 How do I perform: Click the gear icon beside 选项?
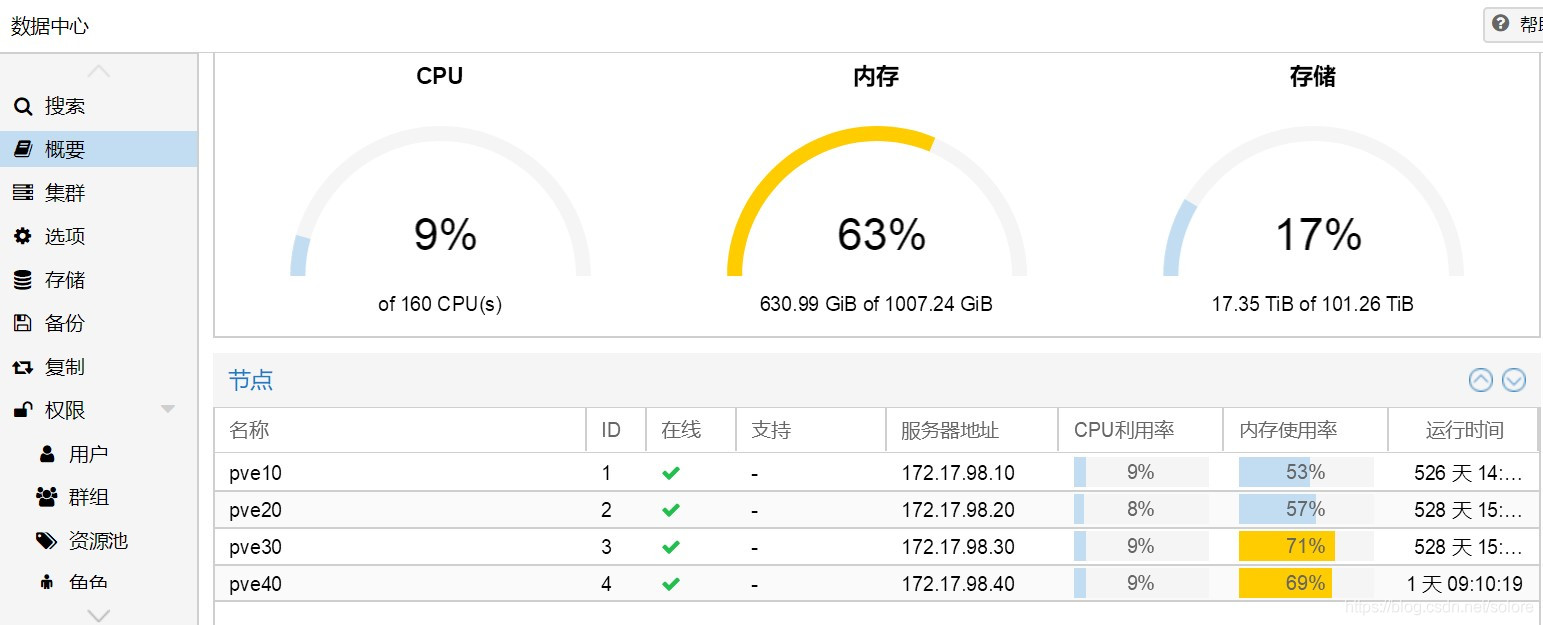[22, 236]
